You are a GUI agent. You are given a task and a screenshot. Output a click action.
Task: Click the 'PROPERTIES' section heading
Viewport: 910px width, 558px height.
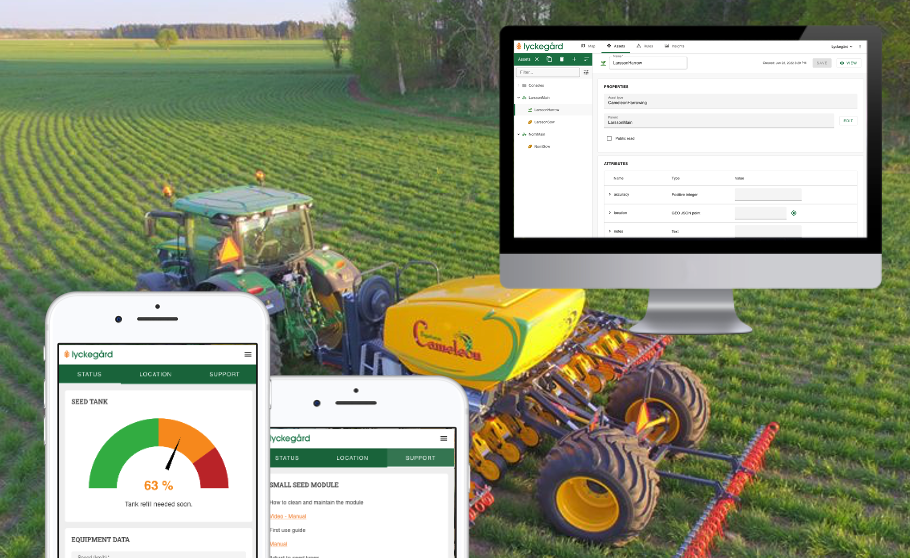(616, 87)
